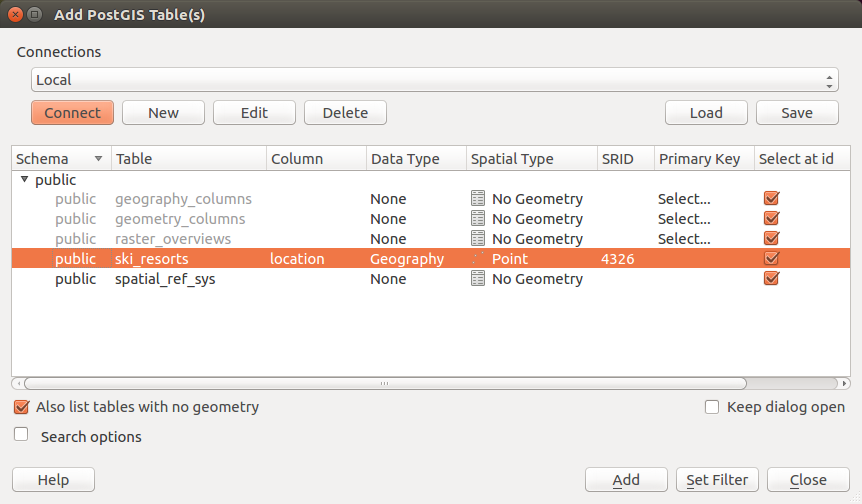The image size is (862, 504).
Task: Click the Point geometry icon for ski_resorts
Action: pyautogui.click(x=478, y=259)
